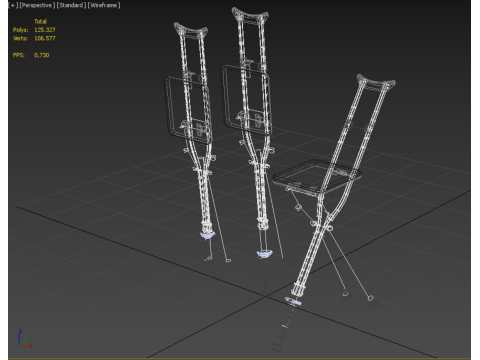The width and height of the screenshot is (480, 360).
Task: Open the [+] viewport general menu
Action: pos(13,5)
